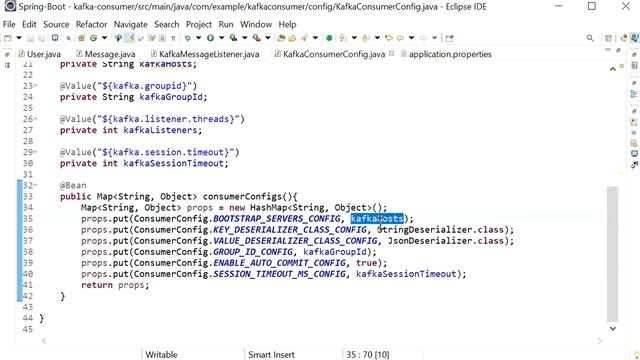Open the Window menu
640x360 pixels.
click(x=256, y=24)
